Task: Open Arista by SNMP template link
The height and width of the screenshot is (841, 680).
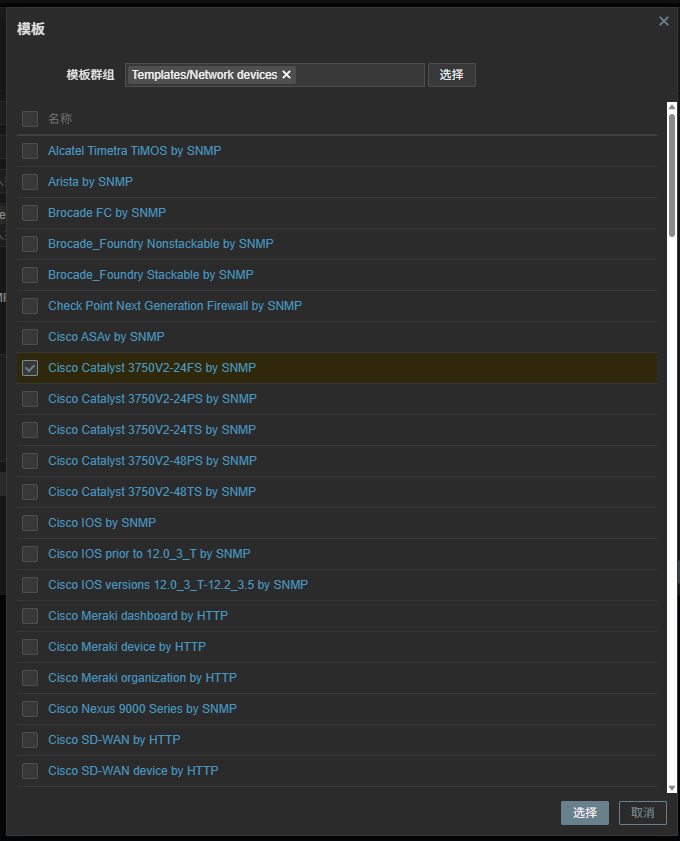Action: 91,182
